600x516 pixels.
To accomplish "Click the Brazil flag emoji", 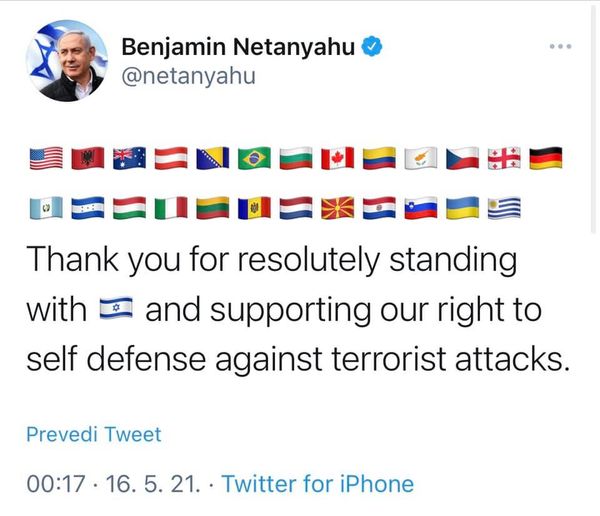I will 254,158.
